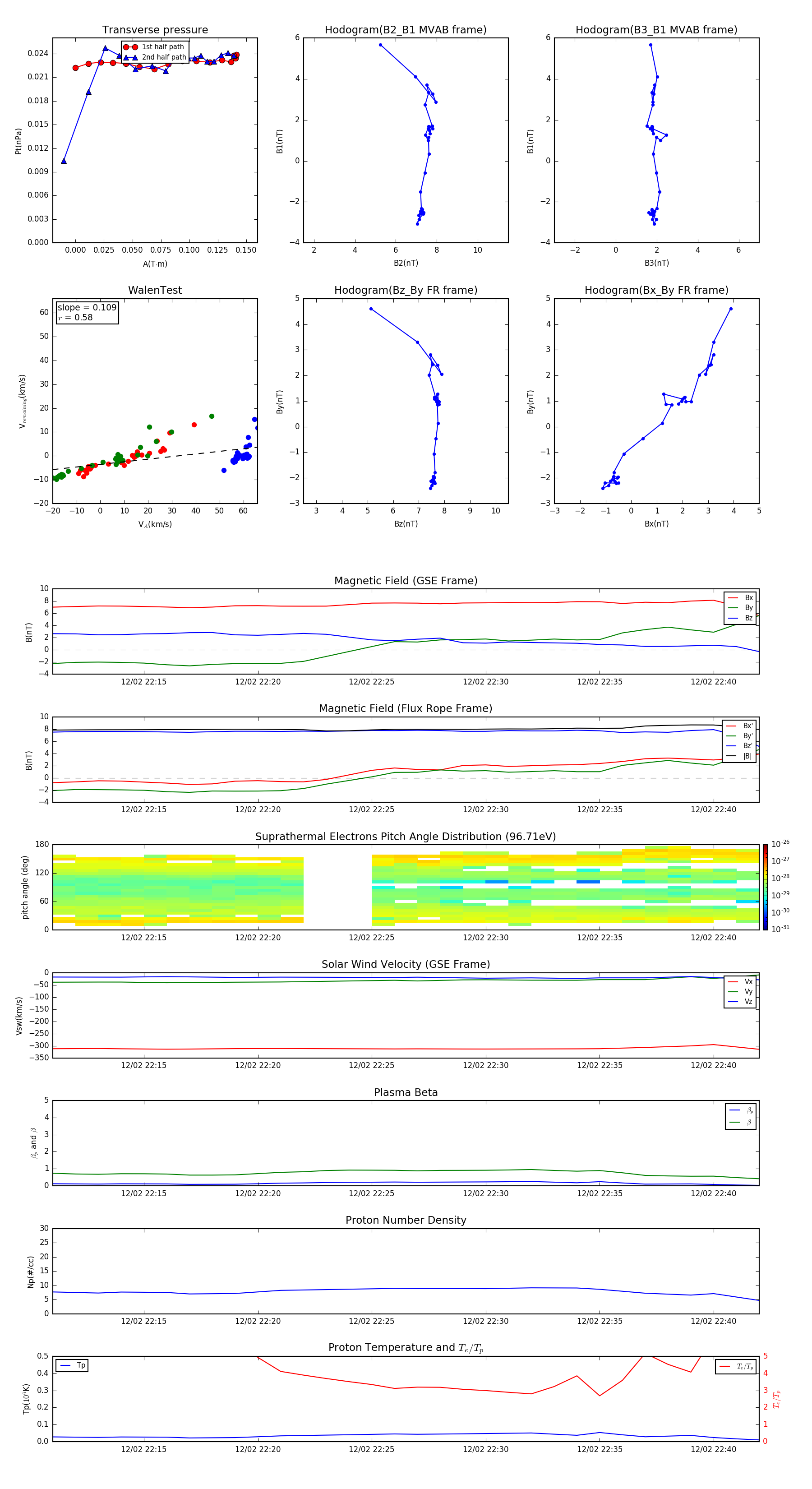Click the '1st half path' legend entry
The height and width of the screenshot is (1489, 812).
click(x=154, y=47)
